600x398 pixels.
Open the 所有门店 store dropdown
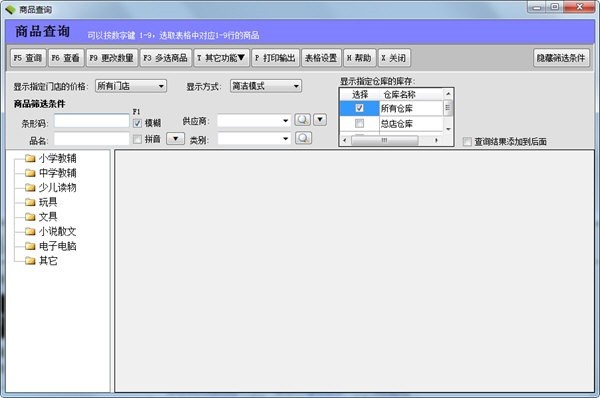[x=130, y=86]
